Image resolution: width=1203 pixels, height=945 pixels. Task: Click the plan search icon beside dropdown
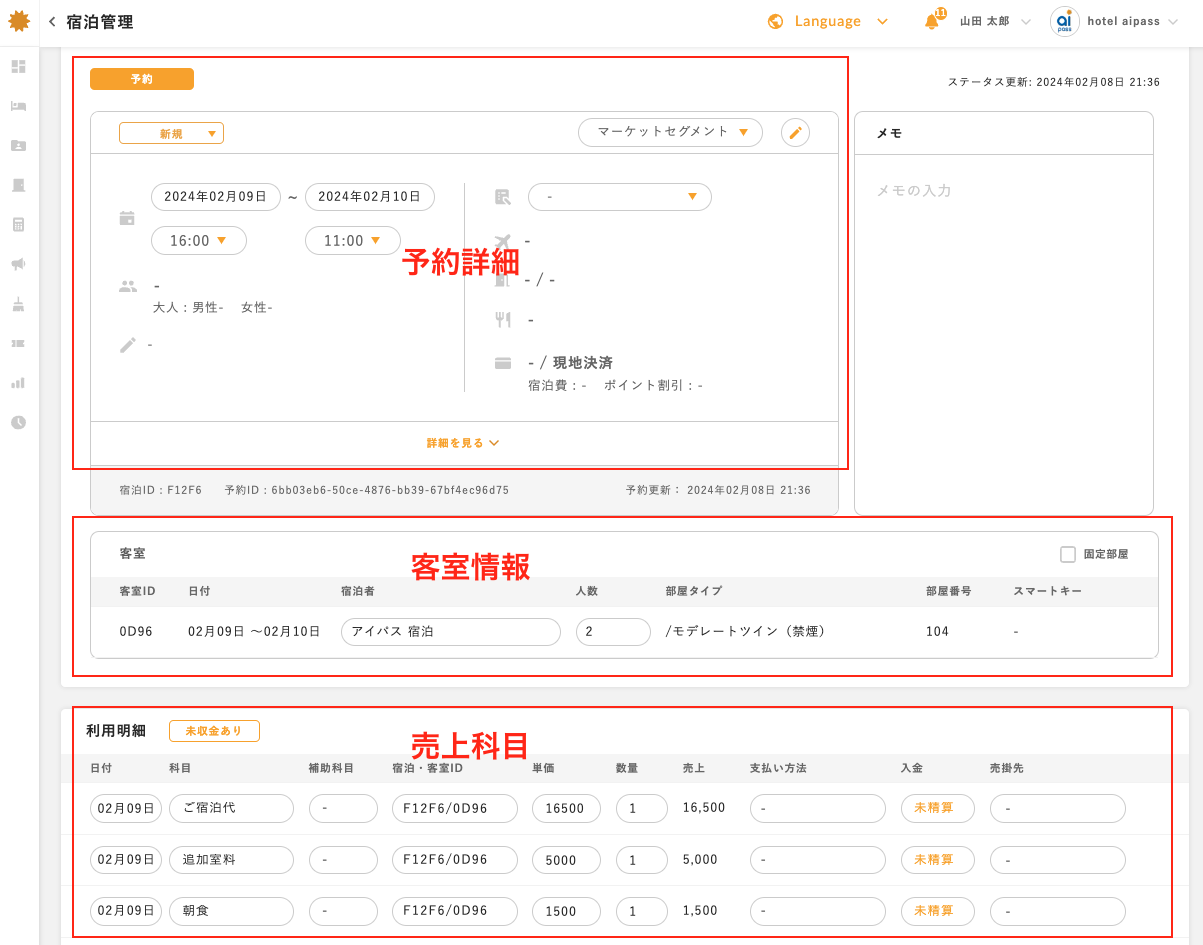point(503,197)
